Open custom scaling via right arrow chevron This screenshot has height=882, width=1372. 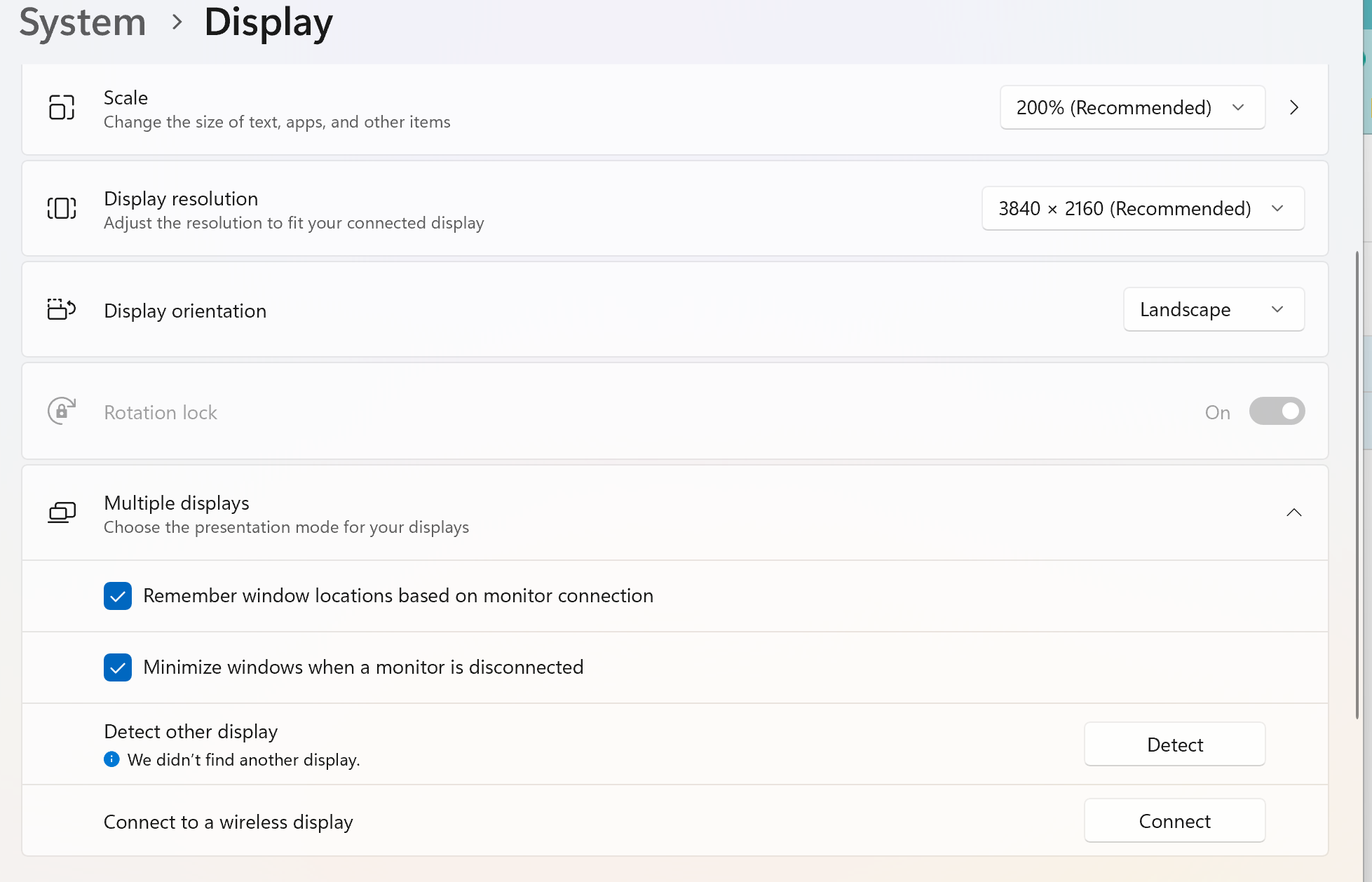(x=1294, y=107)
